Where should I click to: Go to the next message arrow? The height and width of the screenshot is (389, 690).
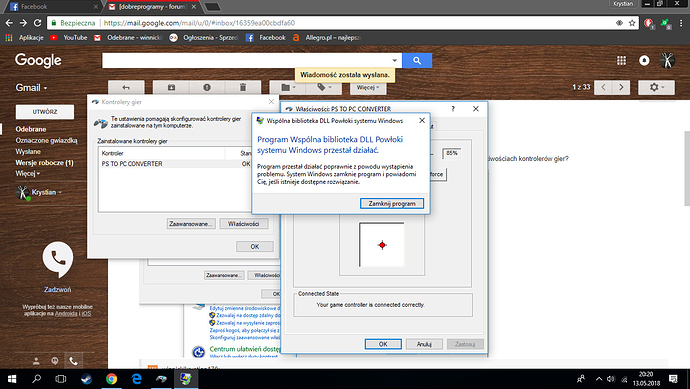[x=621, y=88]
